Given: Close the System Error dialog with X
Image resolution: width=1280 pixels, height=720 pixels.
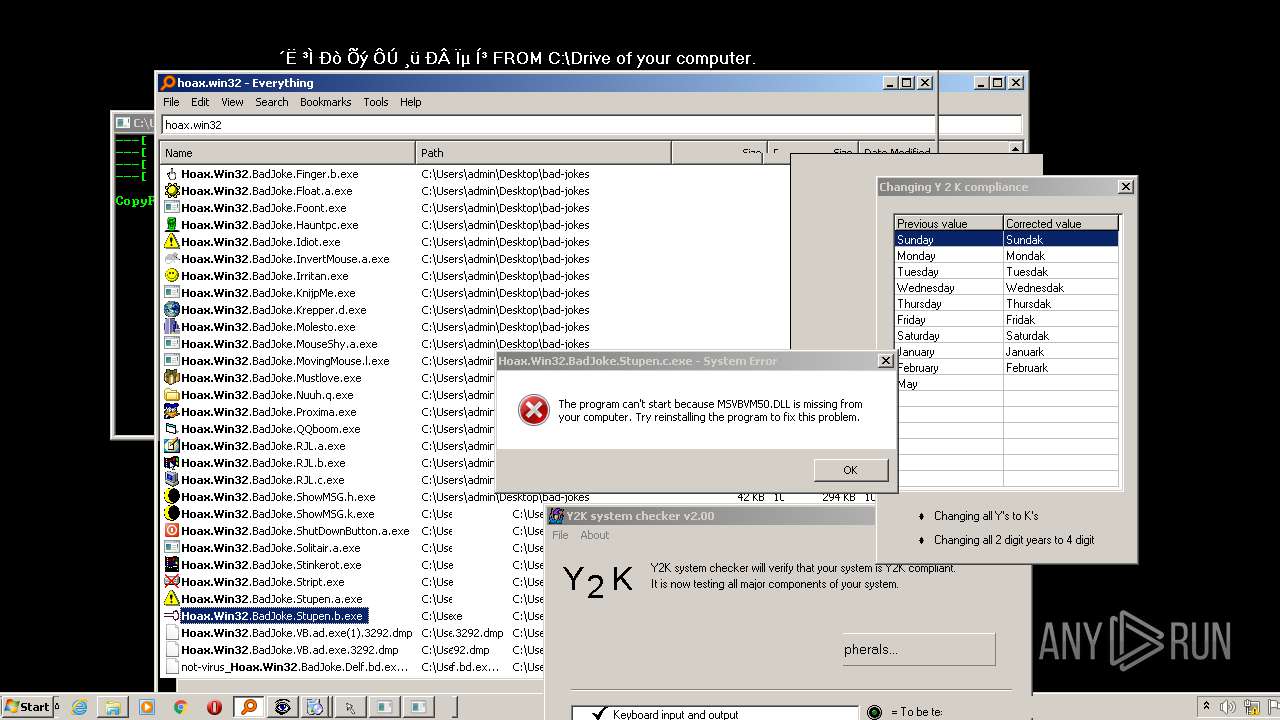Looking at the screenshot, I should click(x=885, y=361).
